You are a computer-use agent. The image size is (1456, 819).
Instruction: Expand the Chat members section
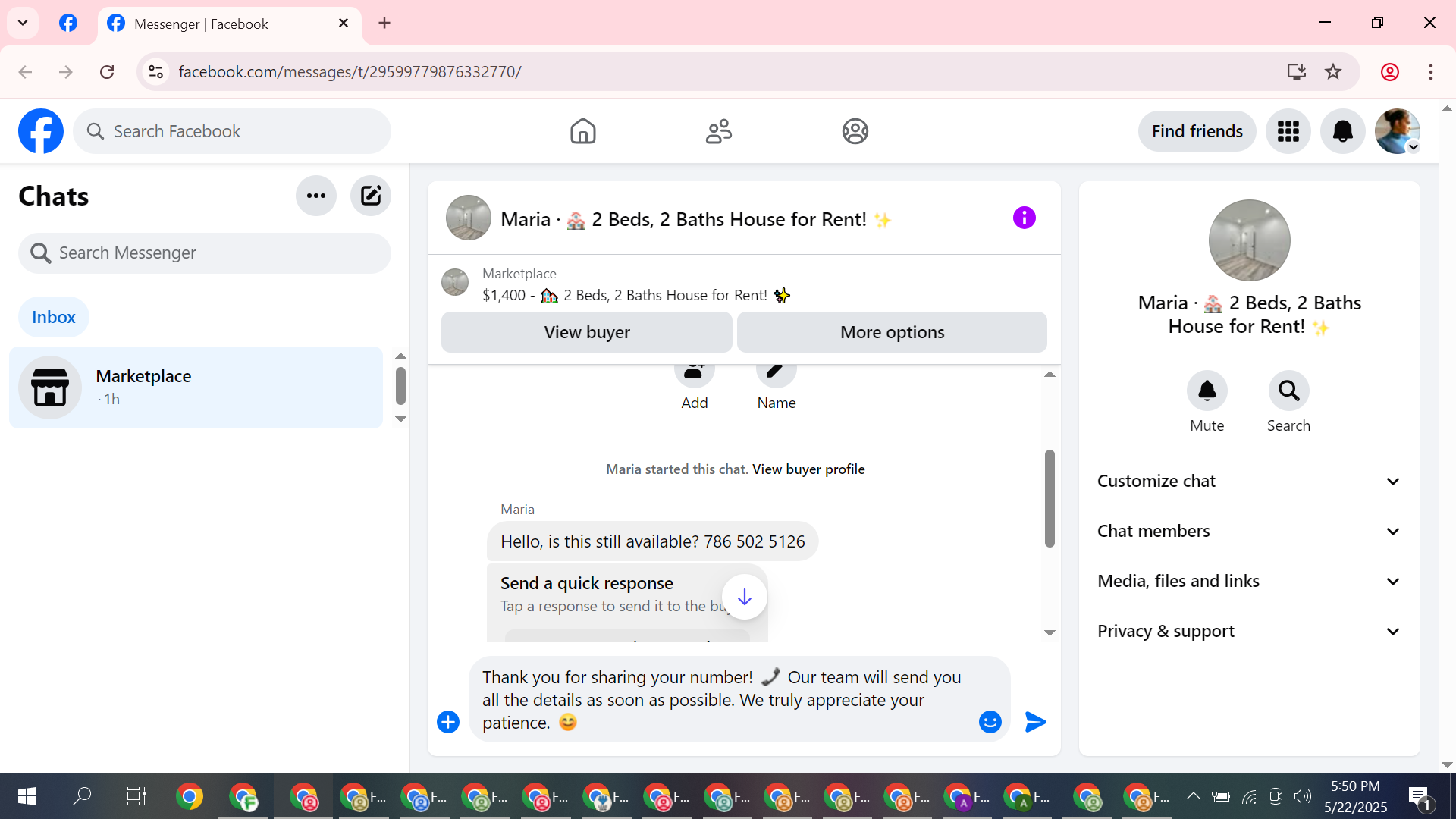(1249, 531)
